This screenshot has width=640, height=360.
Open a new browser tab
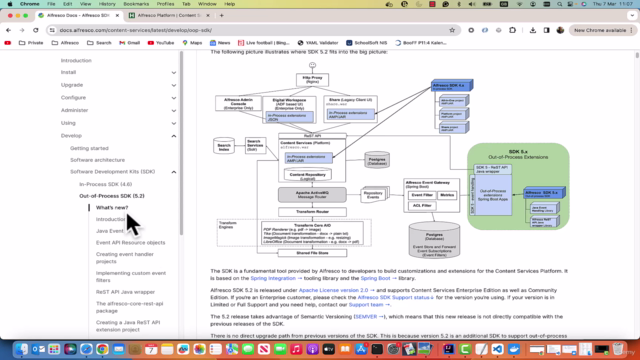(x=222, y=16)
